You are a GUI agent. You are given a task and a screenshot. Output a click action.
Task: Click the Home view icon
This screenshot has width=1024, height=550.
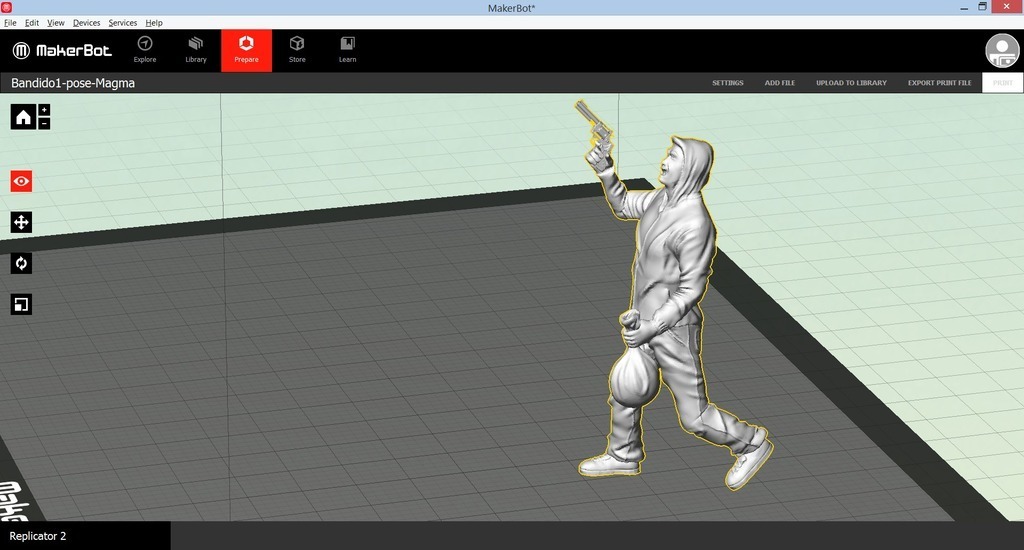[x=23, y=117]
